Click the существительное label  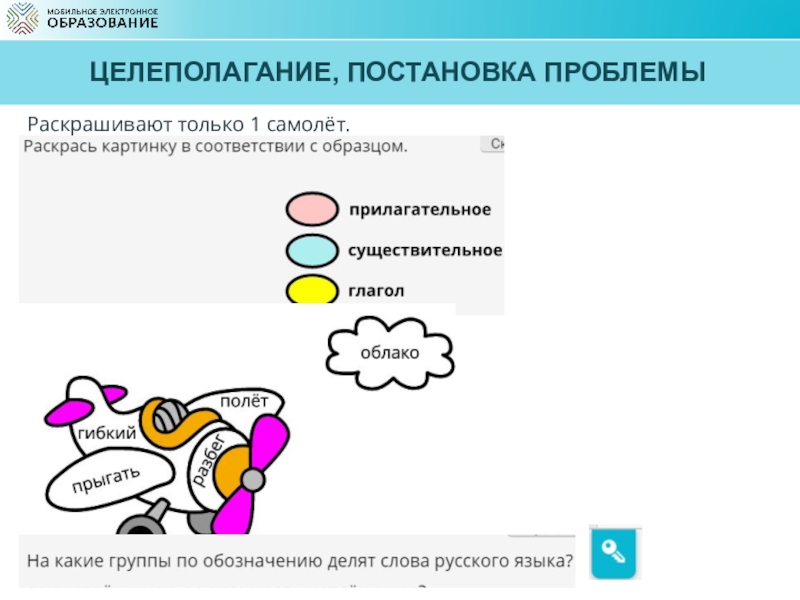click(x=425, y=250)
